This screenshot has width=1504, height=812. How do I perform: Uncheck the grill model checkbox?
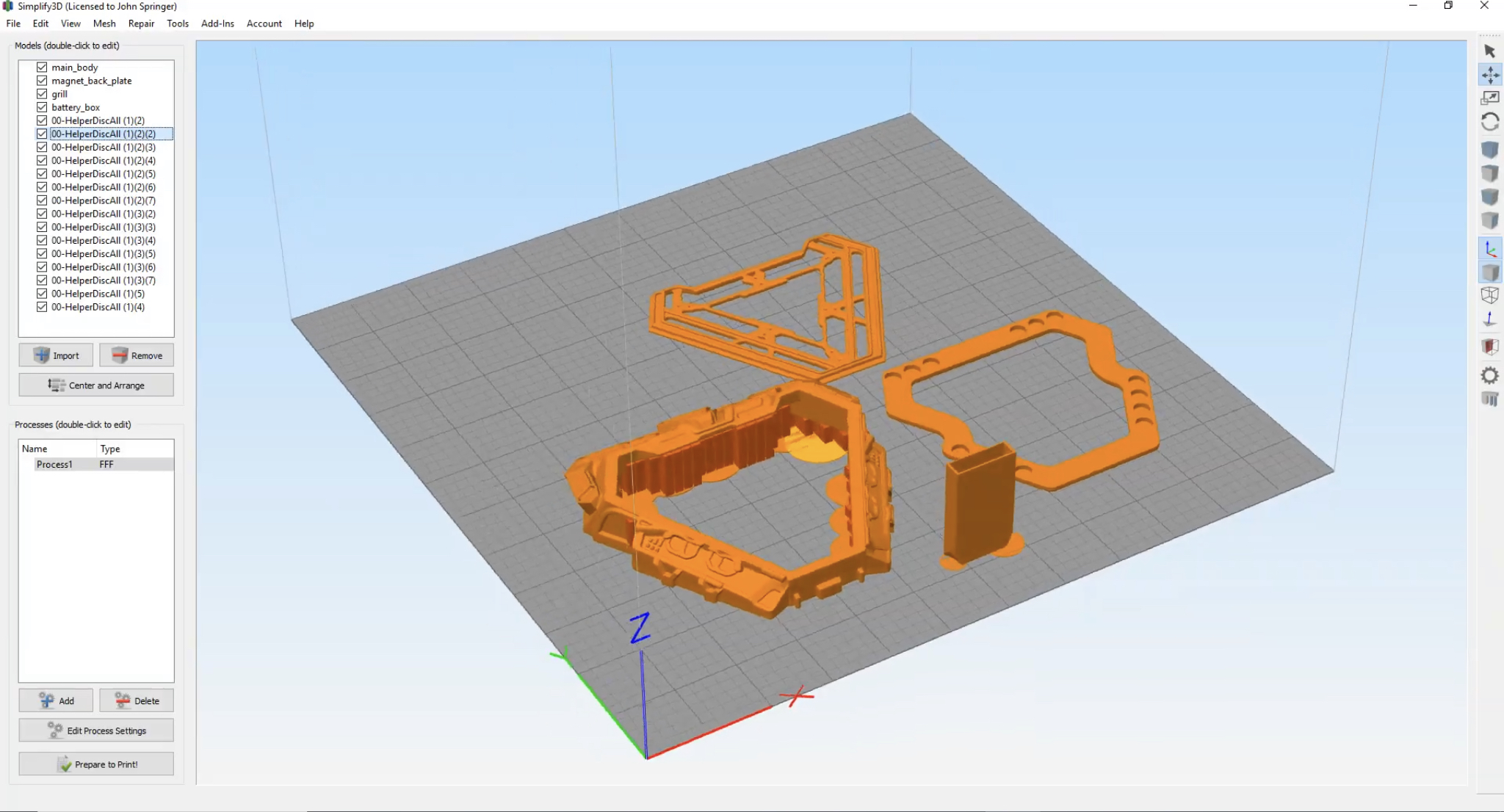pyautogui.click(x=42, y=94)
